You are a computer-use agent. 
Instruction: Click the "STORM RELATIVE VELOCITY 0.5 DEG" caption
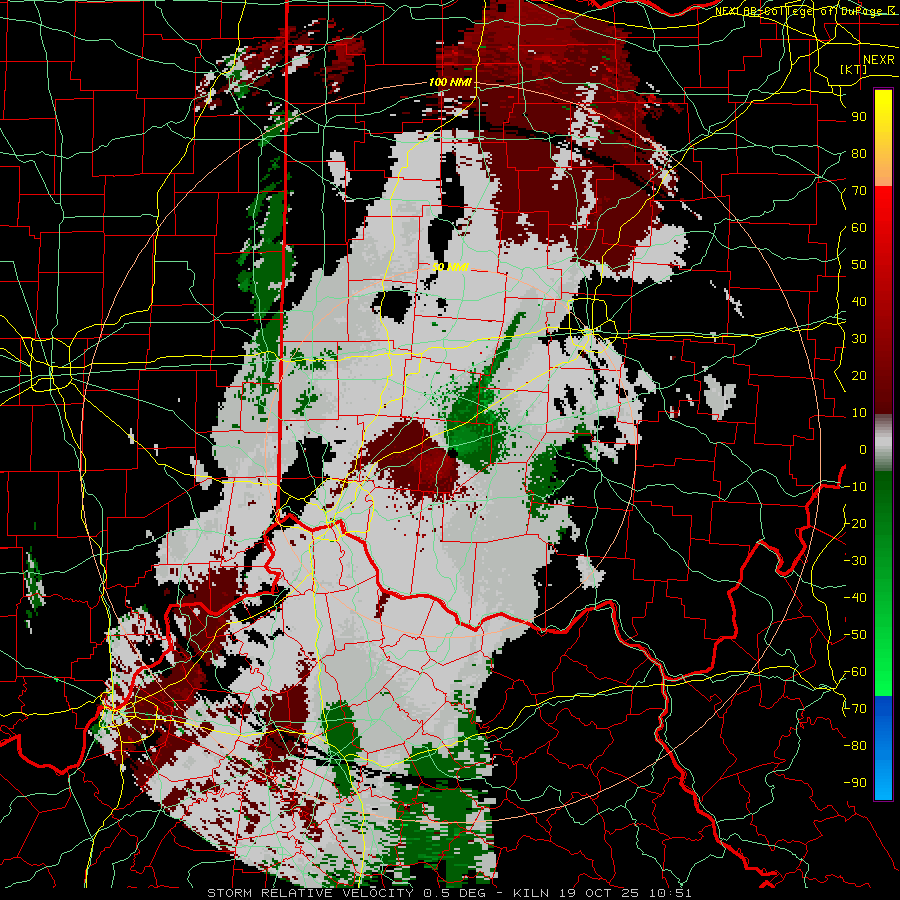(351, 893)
